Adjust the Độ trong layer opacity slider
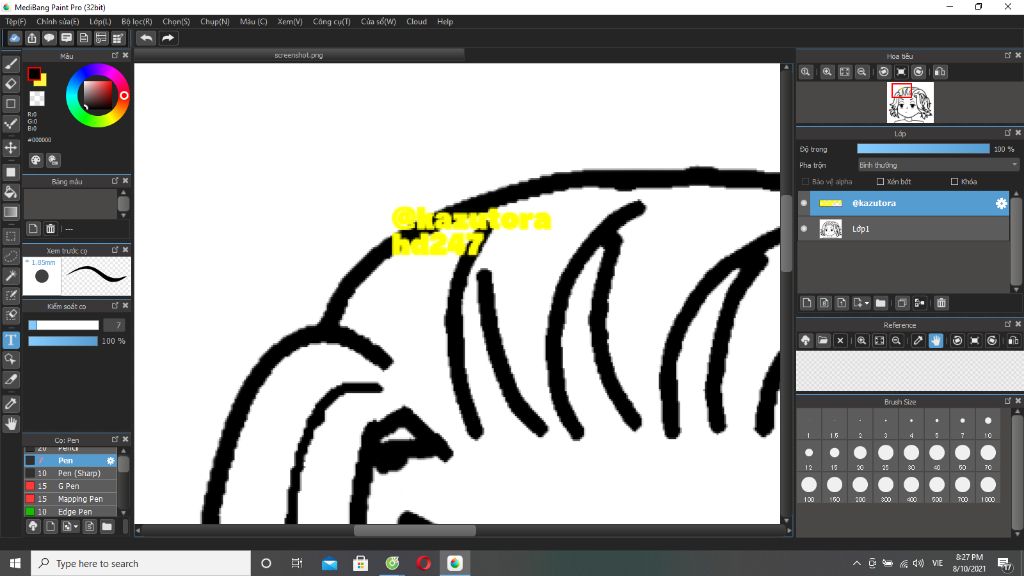 click(923, 149)
